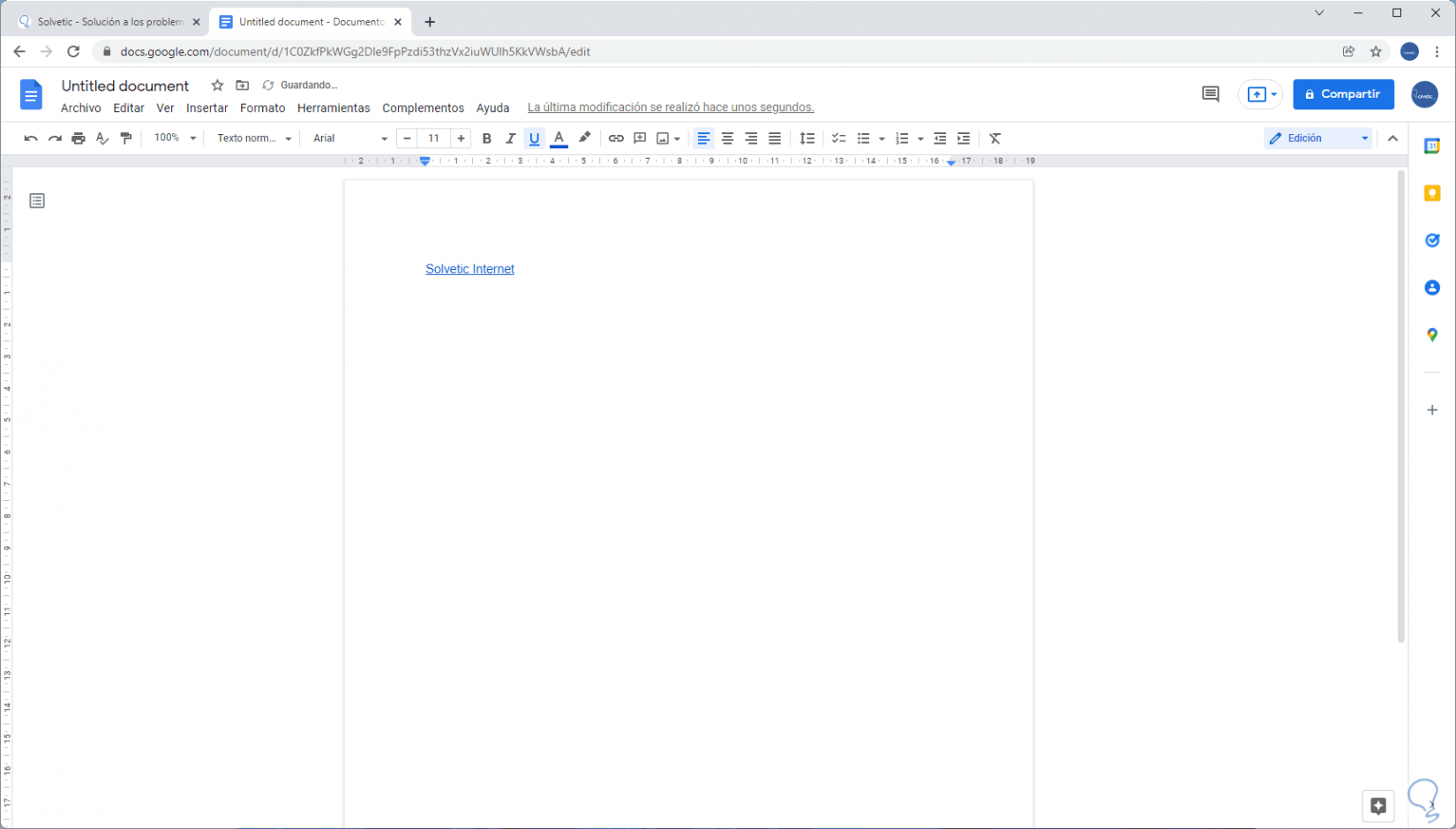Screen dimensions: 1456x829
Task: Increase the paragraph indent
Action: click(x=964, y=138)
